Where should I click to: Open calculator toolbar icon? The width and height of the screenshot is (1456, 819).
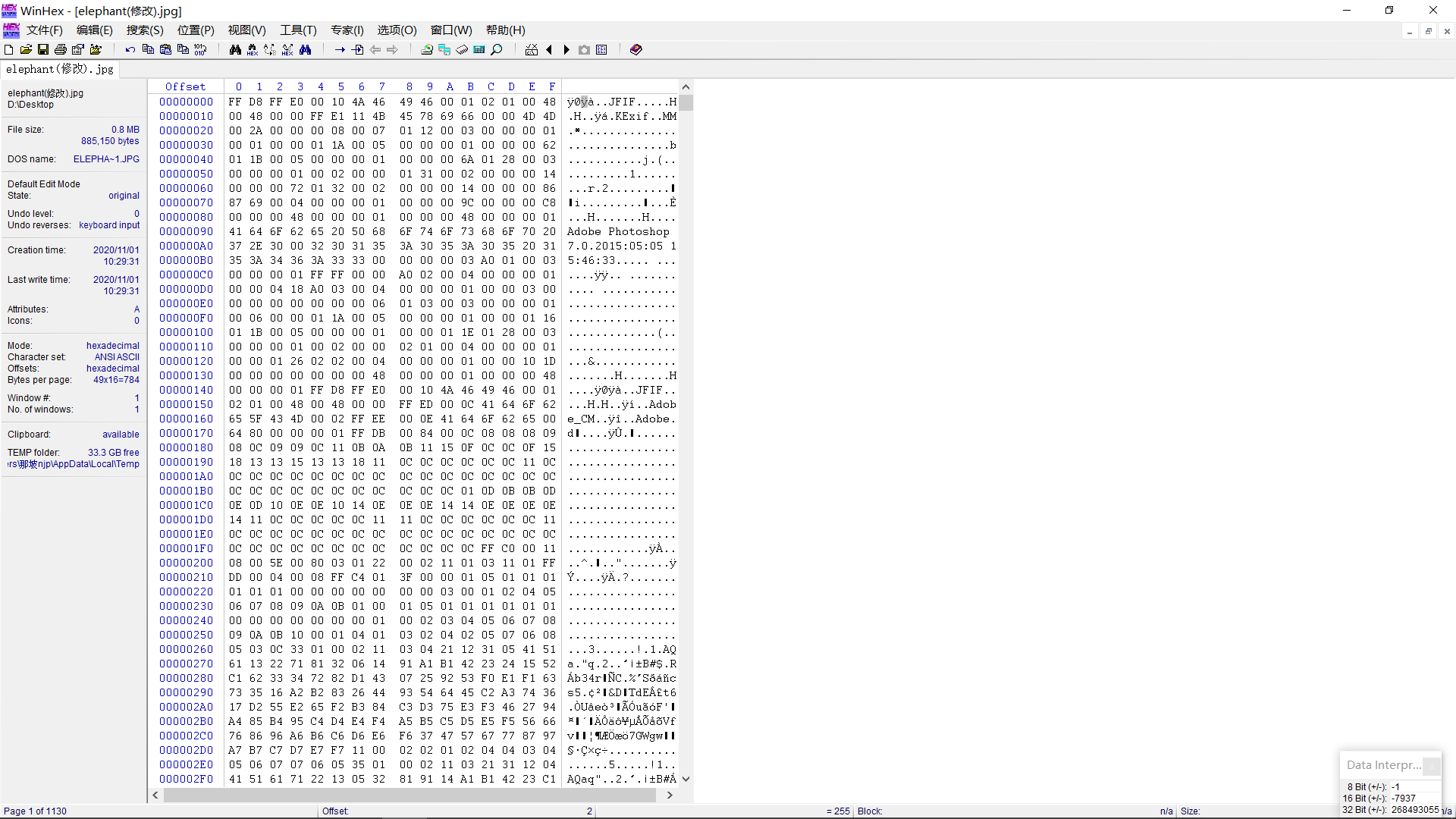[x=479, y=50]
